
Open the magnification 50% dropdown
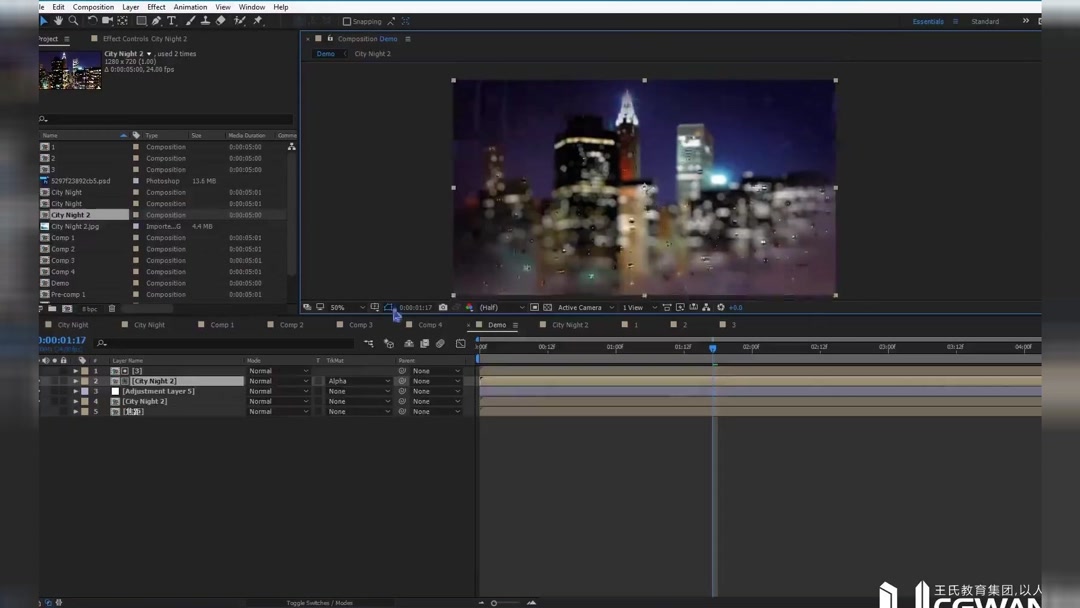[x=347, y=308]
